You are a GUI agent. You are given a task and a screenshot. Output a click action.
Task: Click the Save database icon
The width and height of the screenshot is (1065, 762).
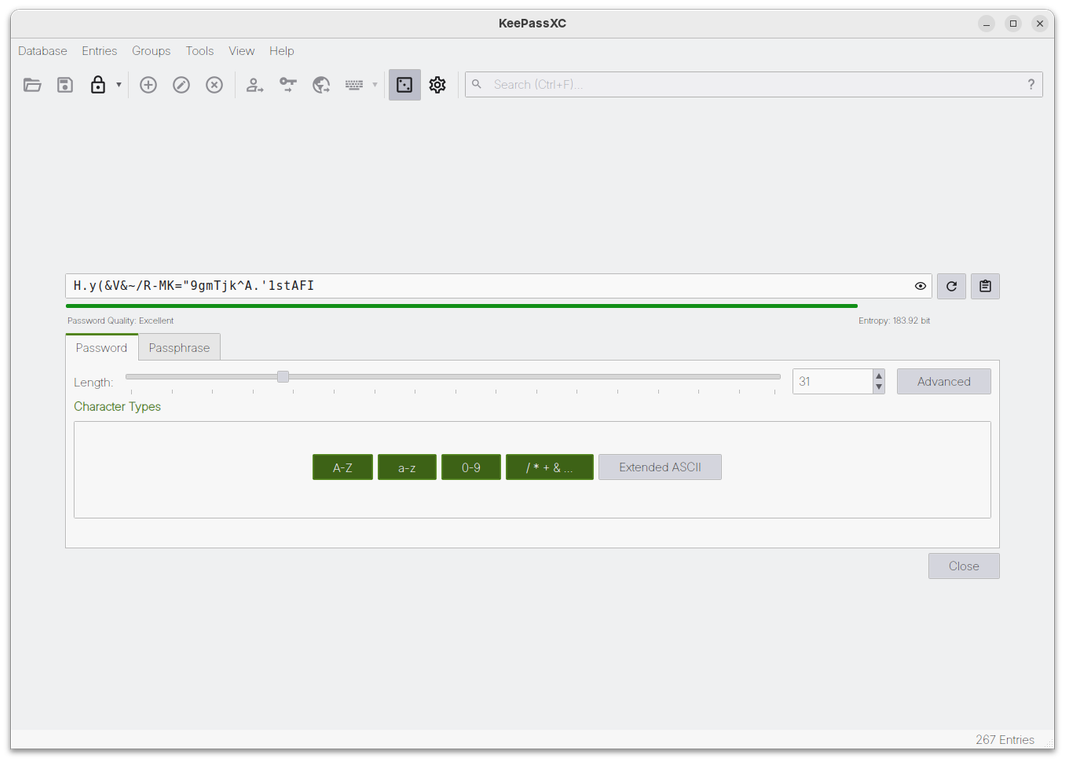click(65, 85)
